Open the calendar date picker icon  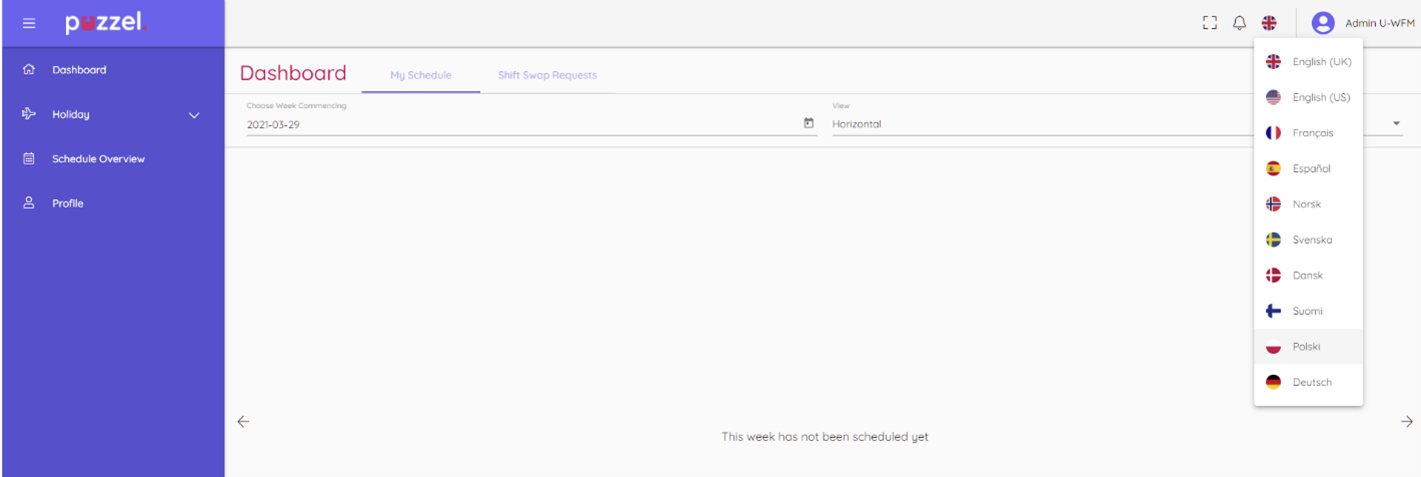click(809, 123)
